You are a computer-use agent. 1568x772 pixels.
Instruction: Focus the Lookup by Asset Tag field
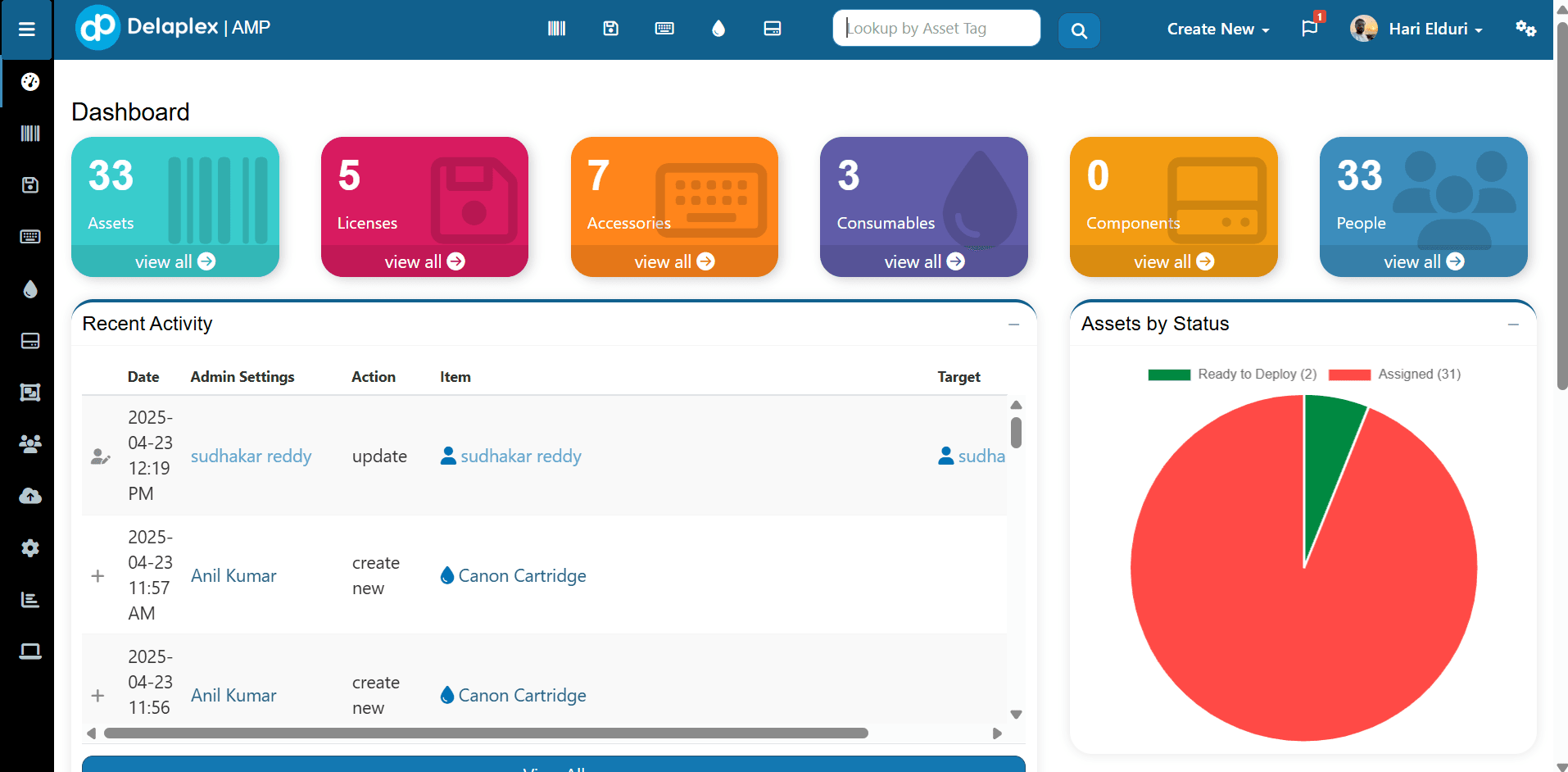[936, 29]
